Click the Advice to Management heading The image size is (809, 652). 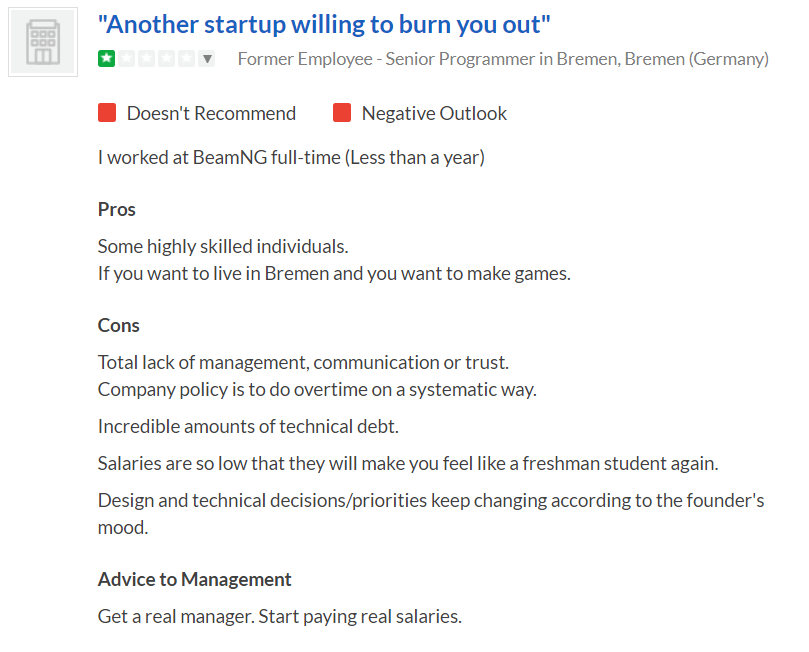point(195,579)
